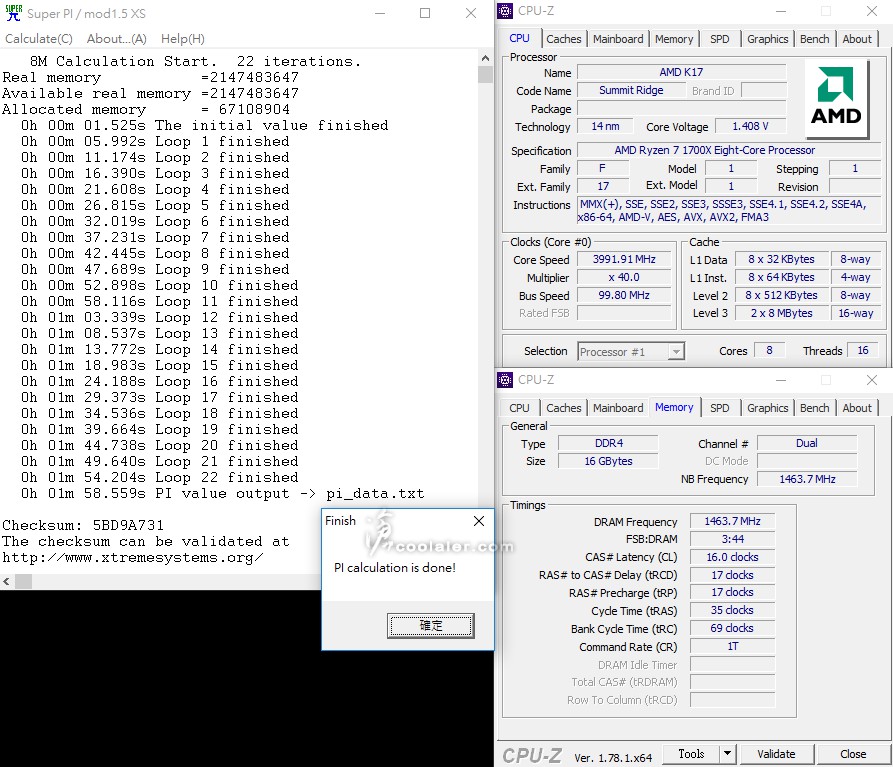Screen dimensions: 893x767
Task: Switch to Memory tab in upper CPU-Z window
Action: 674,39
